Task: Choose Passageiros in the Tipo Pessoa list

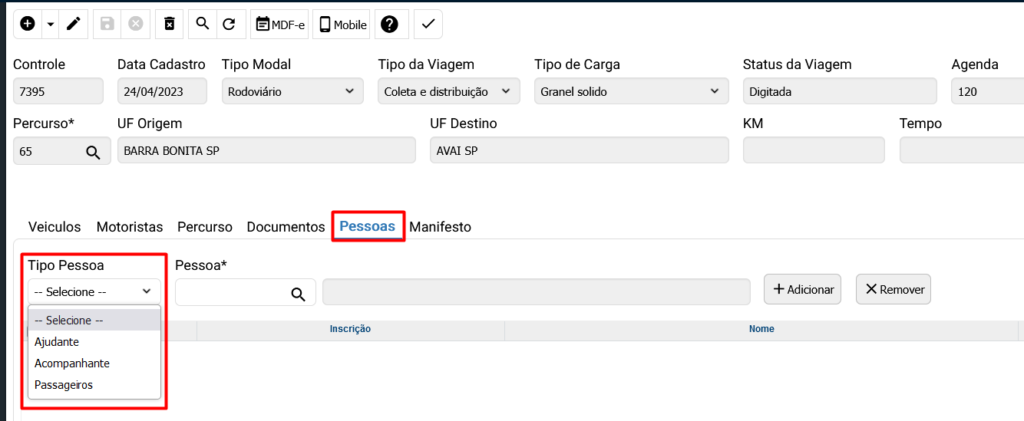Action: [x=63, y=384]
